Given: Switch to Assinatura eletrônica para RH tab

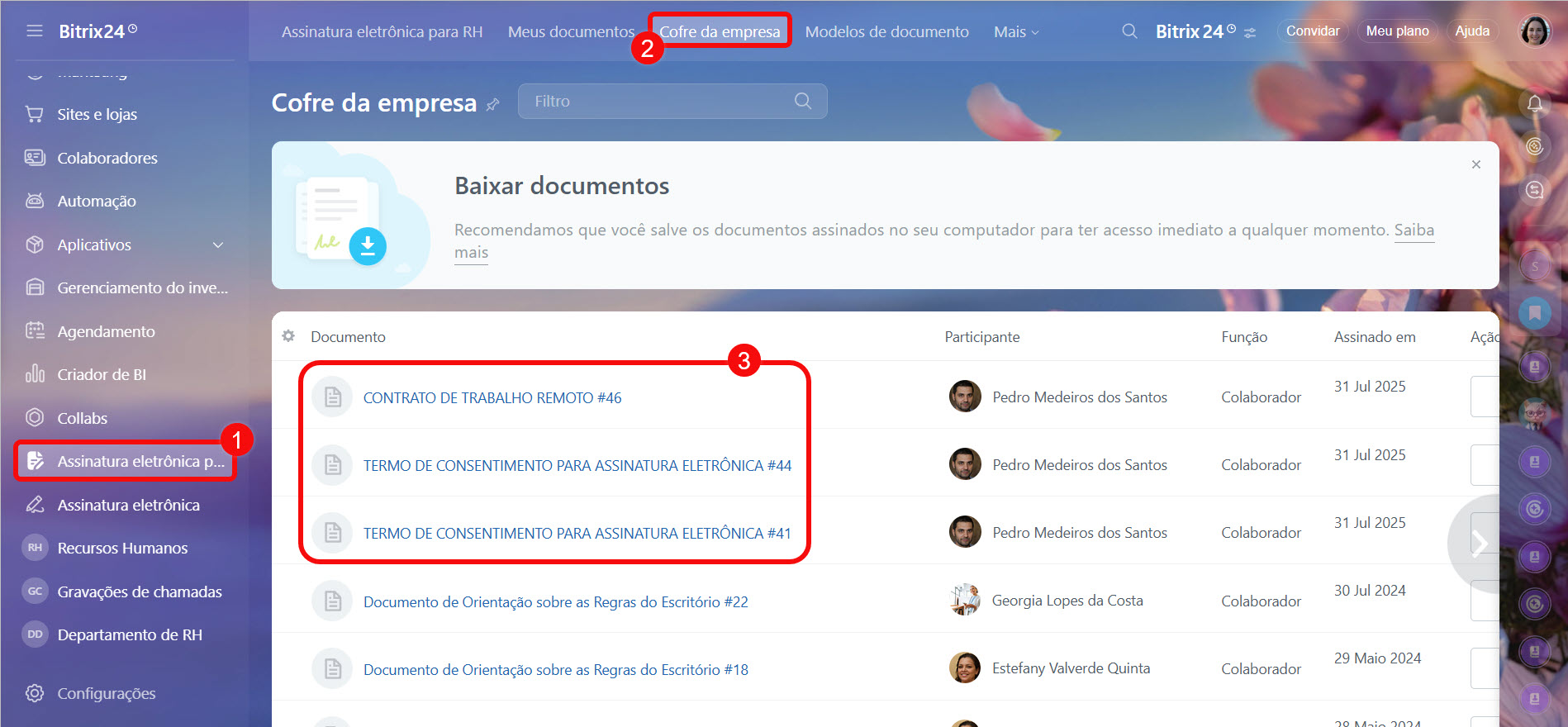Looking at the screenshot, I should [382, 31].
